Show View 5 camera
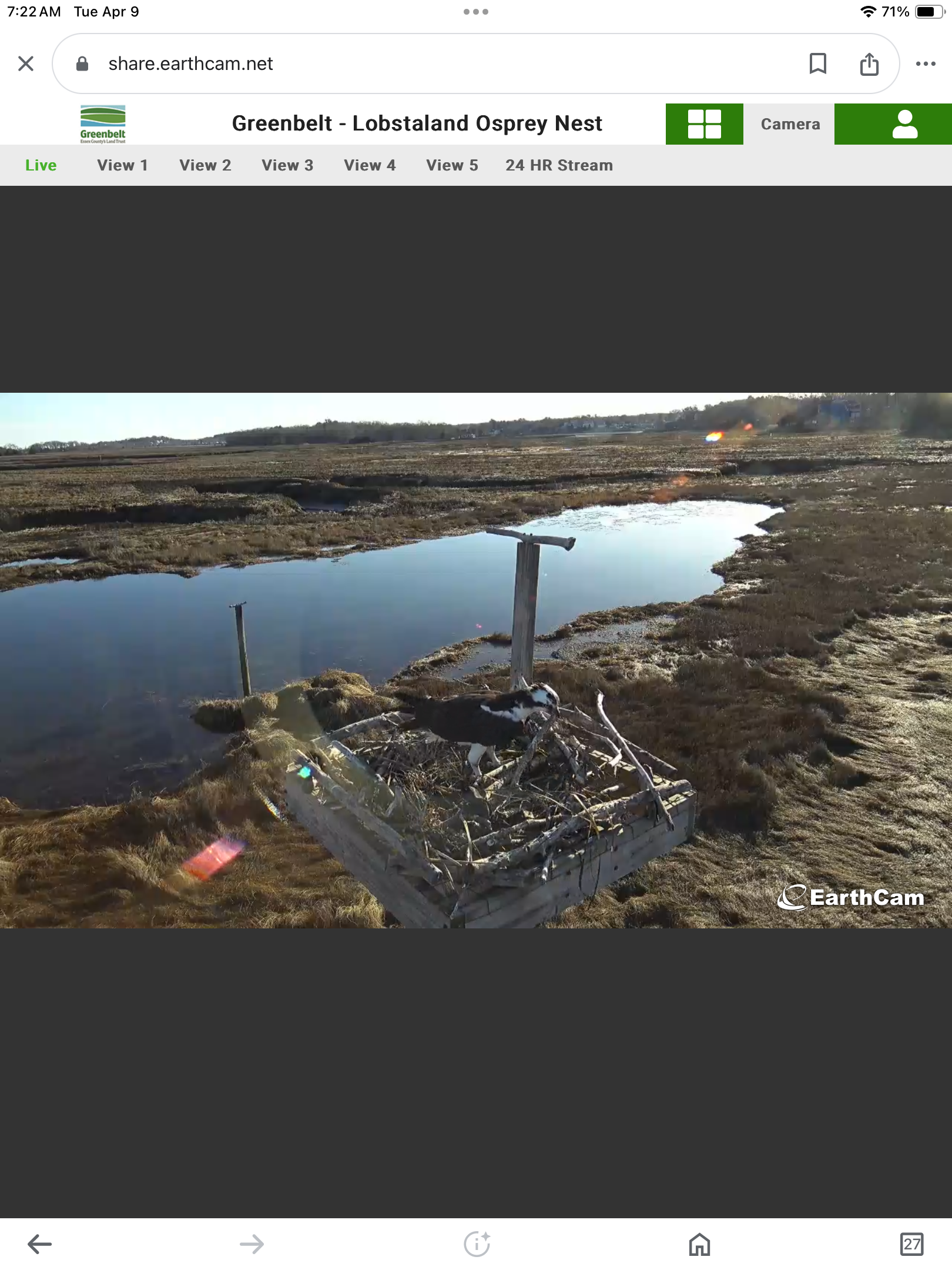Screen dimensions: 952x1270 click(452, 165)
